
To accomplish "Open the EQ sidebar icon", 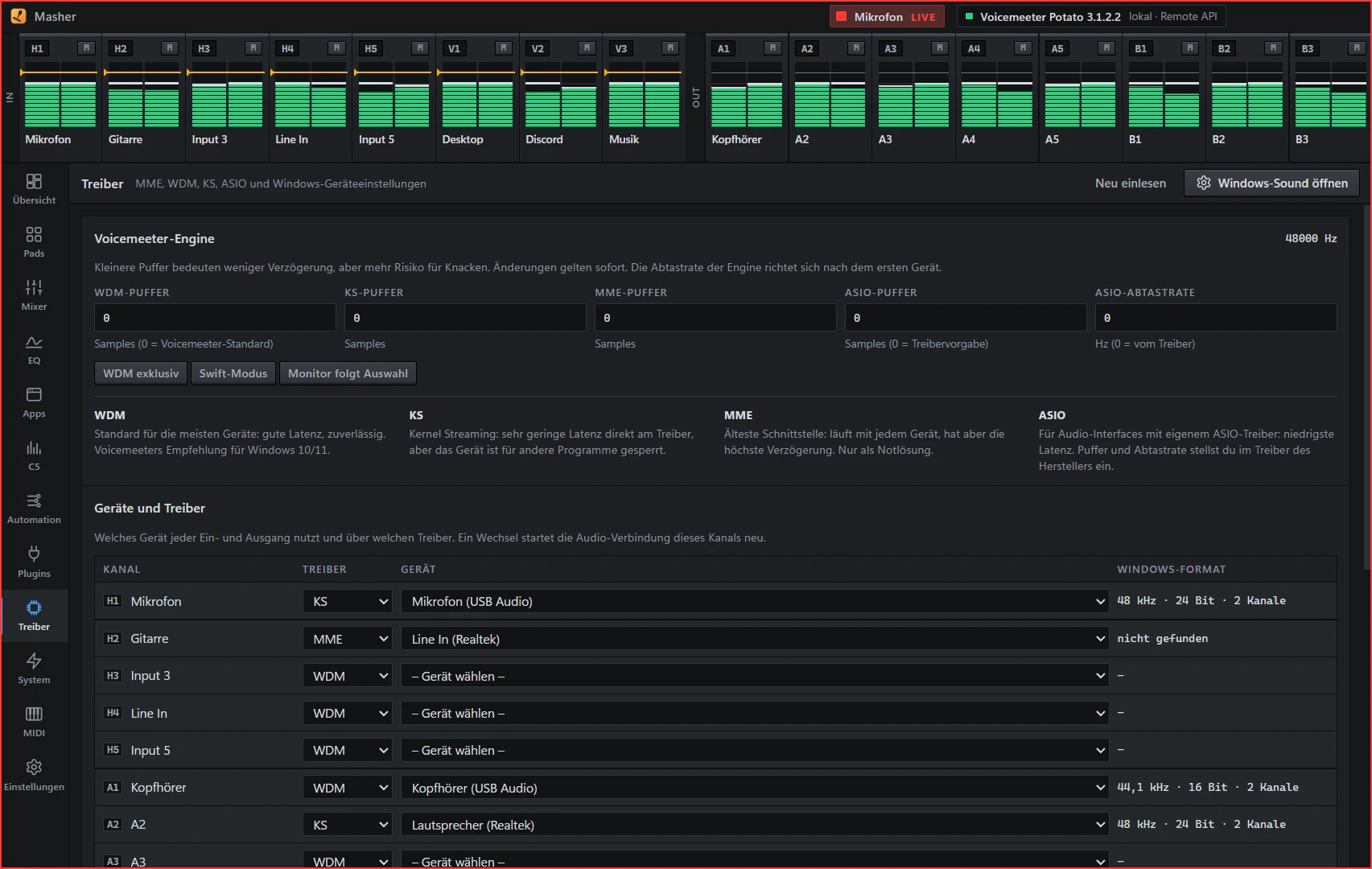I will point(34,349).
